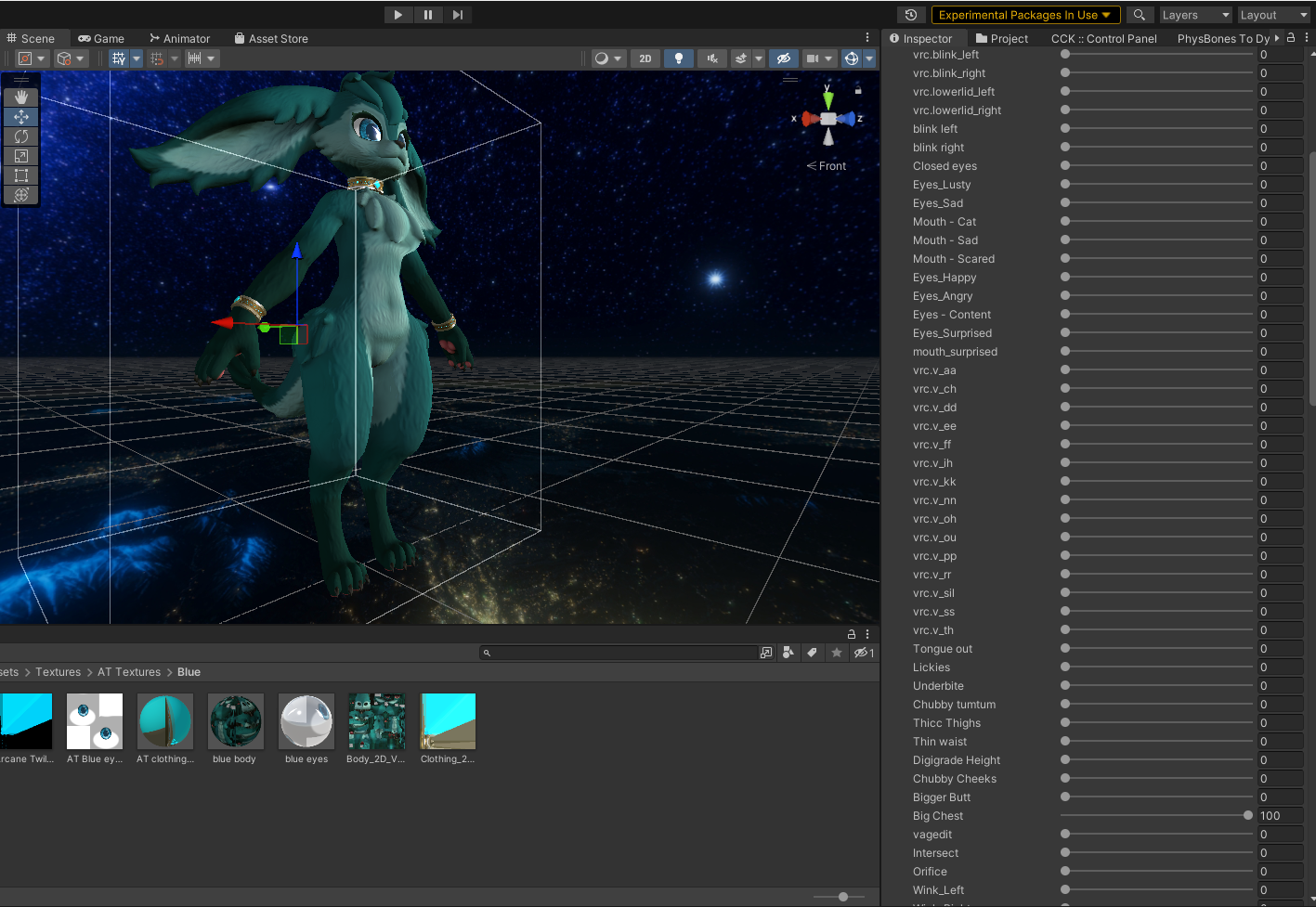Image resolution: width=1316 pixels, height=907 pixels.
Task: Open scene camera settings icon
Action: pyautogui.click(x=813, y=58)
